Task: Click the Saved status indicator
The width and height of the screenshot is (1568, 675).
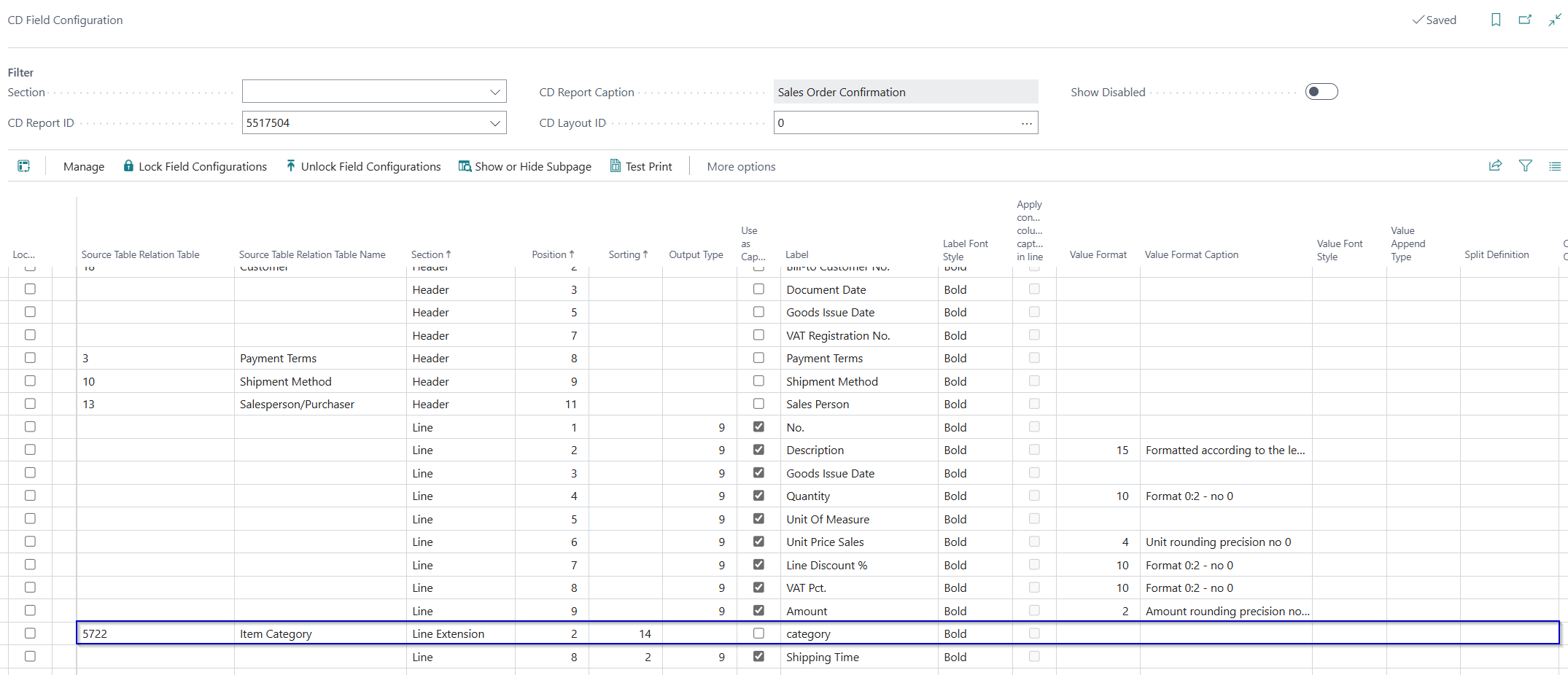Action: tap(1434, 20)
